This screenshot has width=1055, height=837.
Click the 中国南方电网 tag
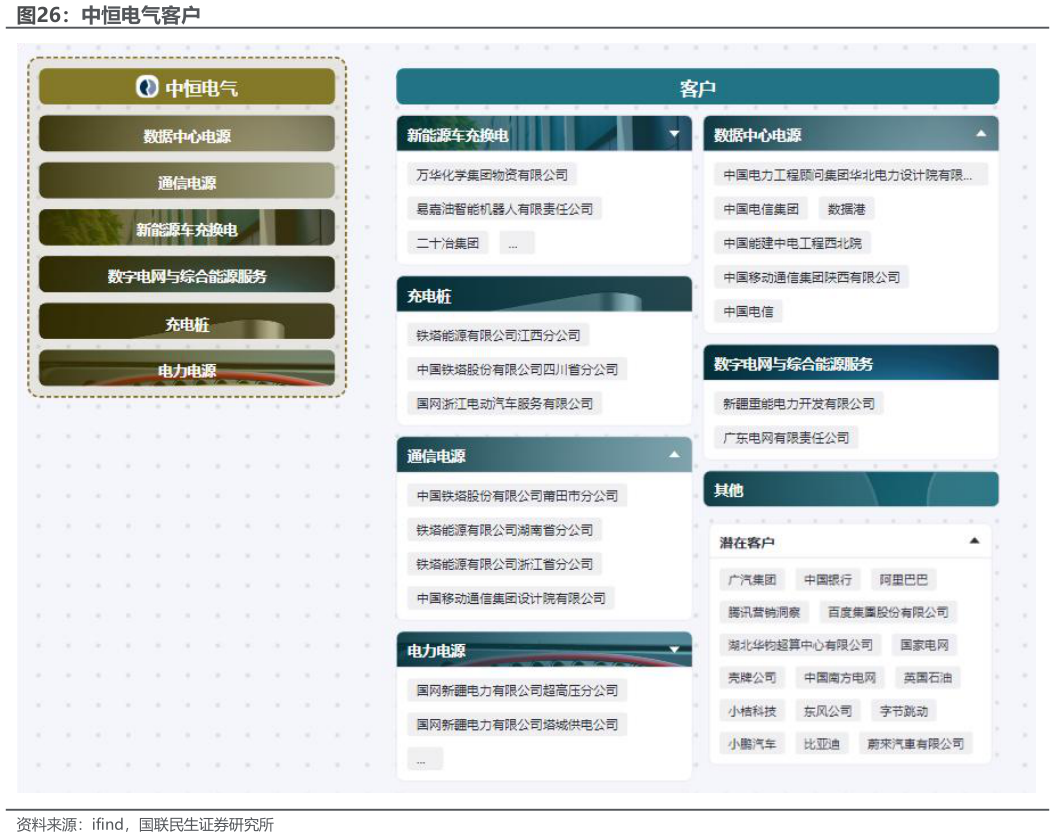click(x=840, y=678)
